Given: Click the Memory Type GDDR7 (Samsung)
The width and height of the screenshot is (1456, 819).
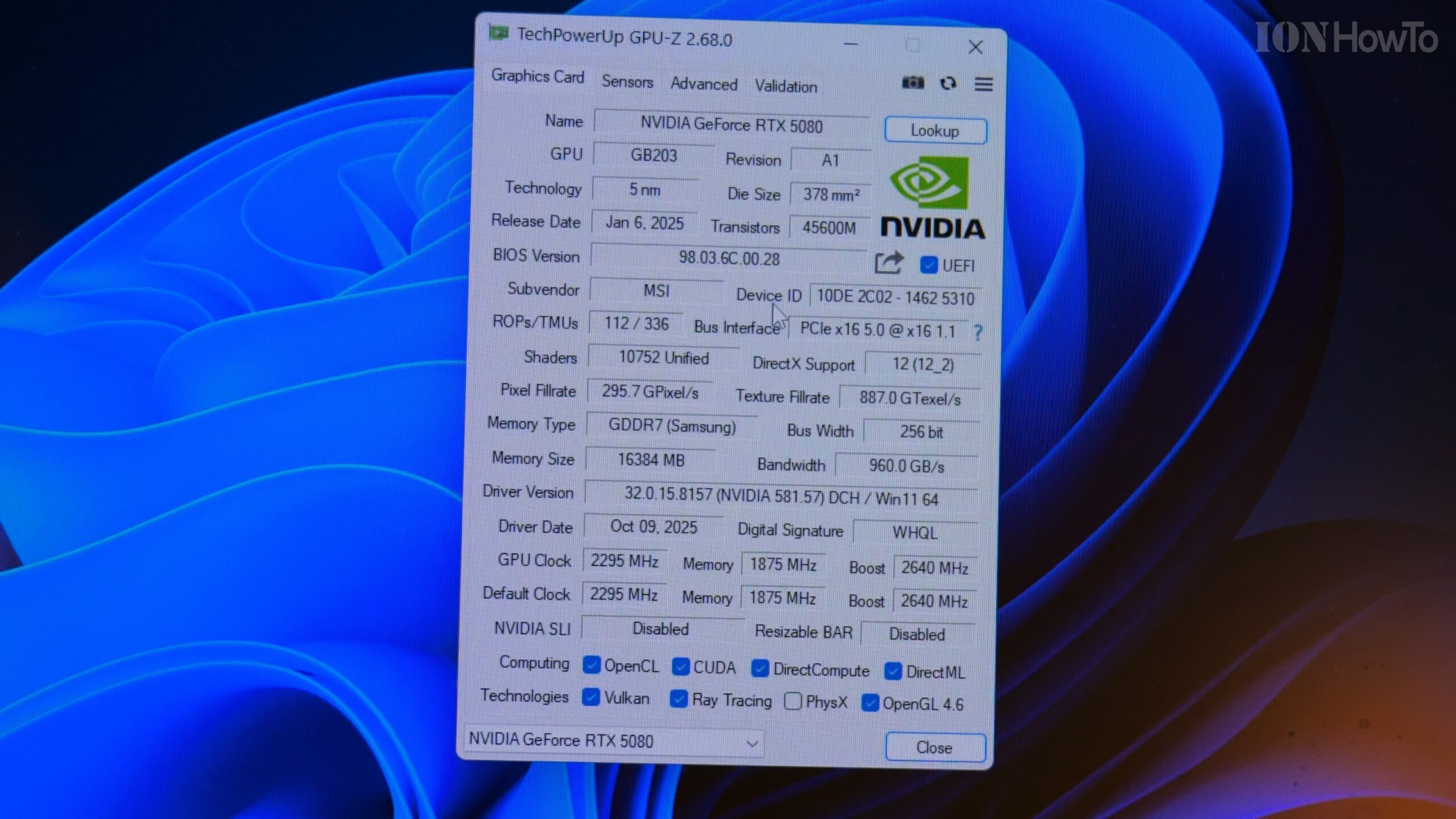Looking at the screenshot, I should pyautogui.click(x=672, y=426).
